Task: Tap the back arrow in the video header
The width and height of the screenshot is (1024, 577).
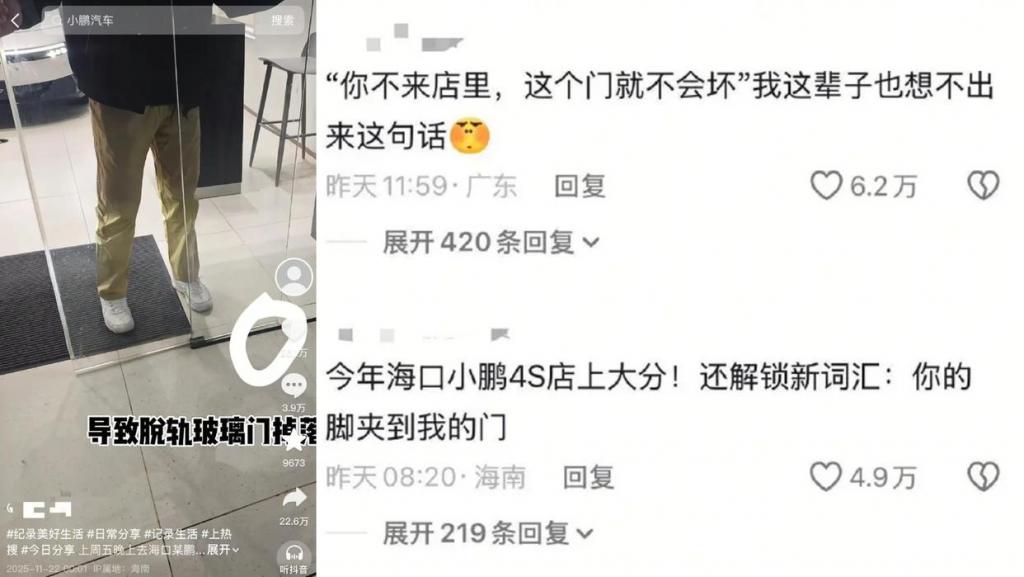Action: [x=16, y=20]
